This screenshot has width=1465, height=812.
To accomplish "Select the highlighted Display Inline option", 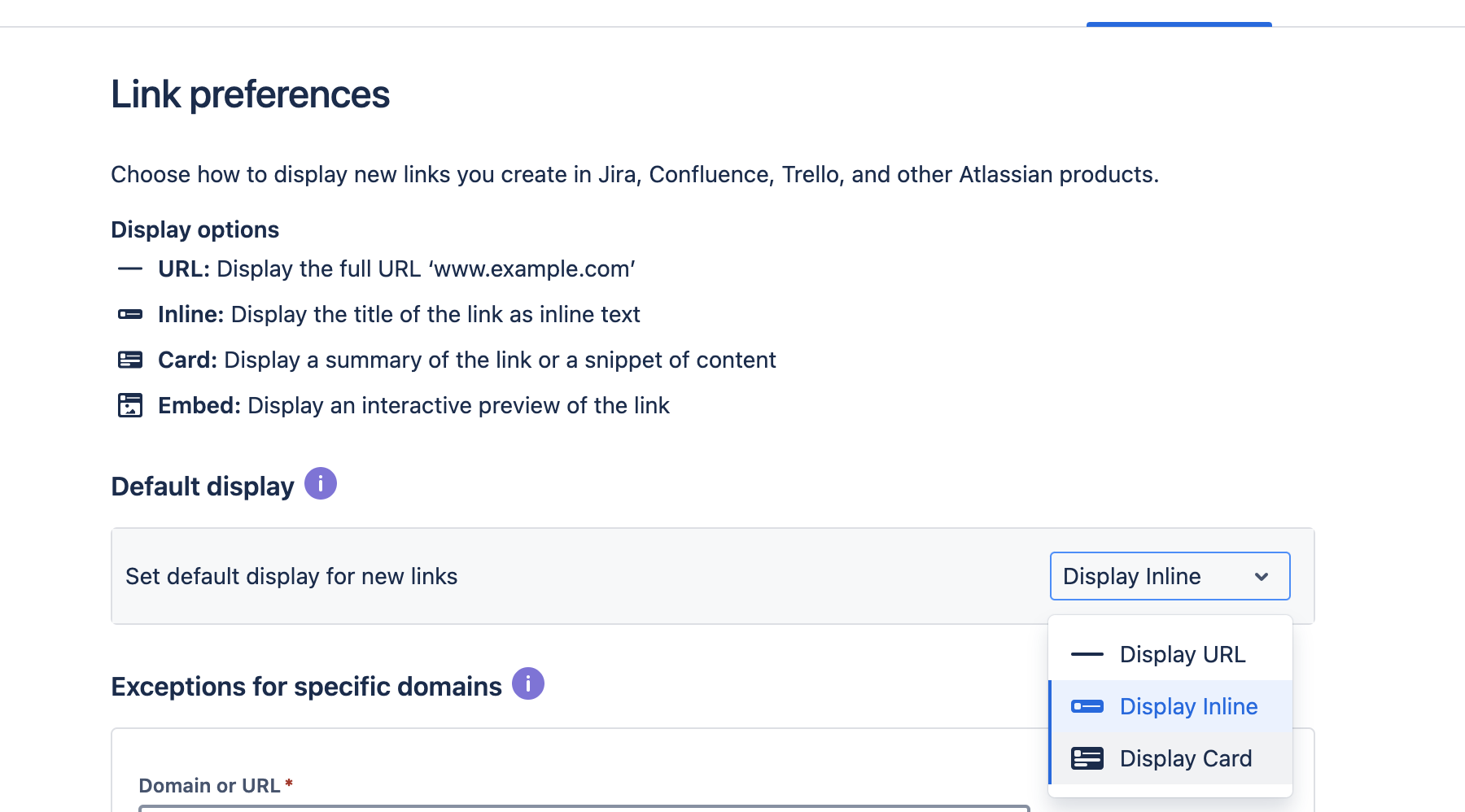I will pyautogui.click(x=1188, y=706).
